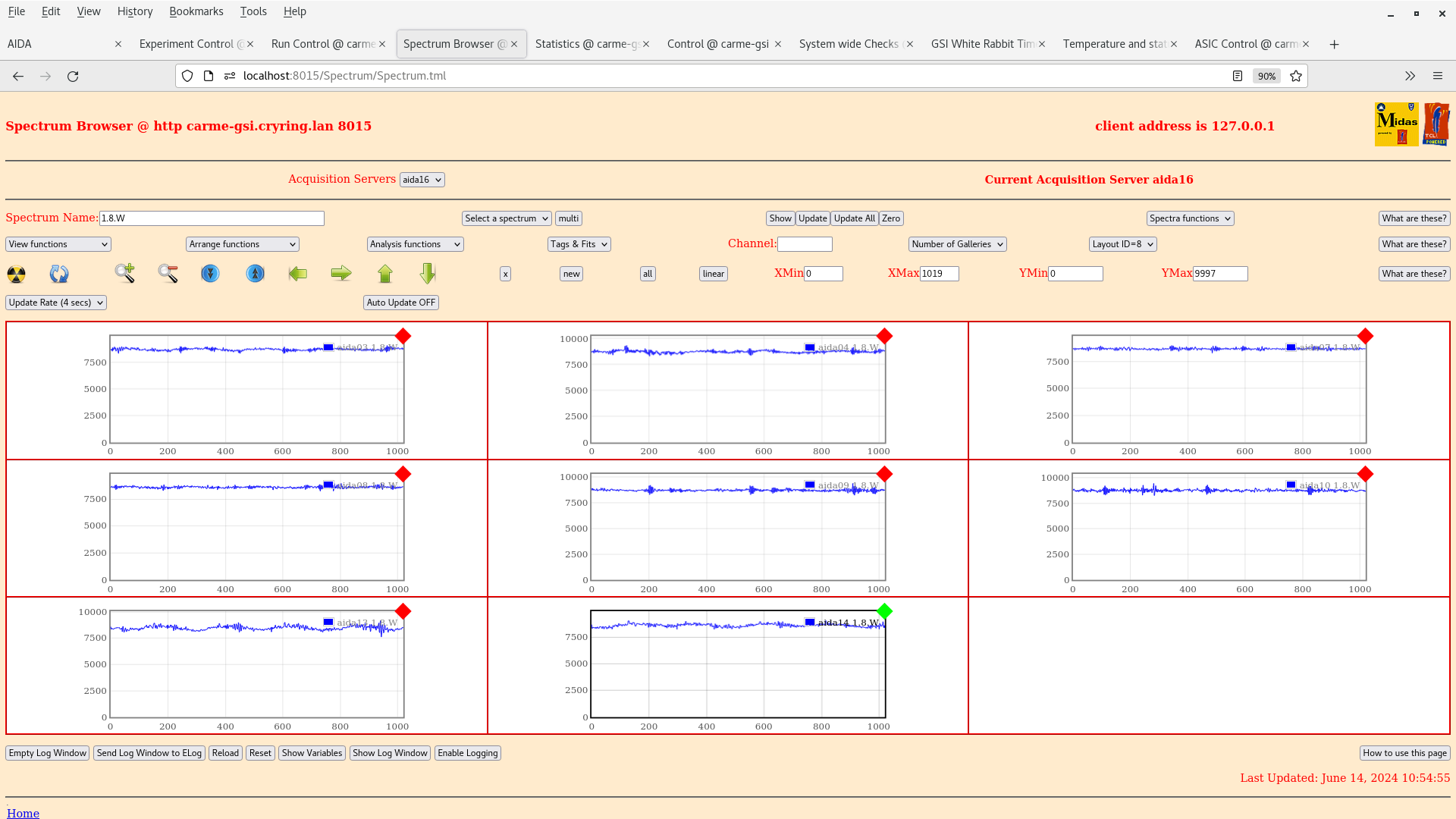Toggle the green diamond on aida14 plot
Viewport: 1456px width, 819px height.
click(x=884, y=611)
